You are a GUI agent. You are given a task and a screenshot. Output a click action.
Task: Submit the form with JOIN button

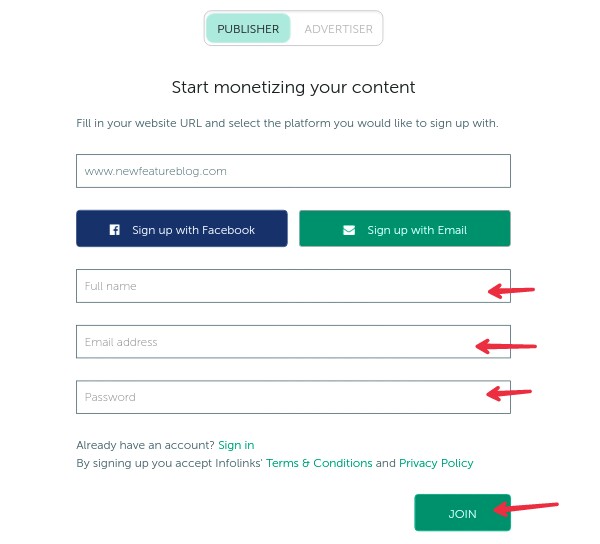pos(462,513)
